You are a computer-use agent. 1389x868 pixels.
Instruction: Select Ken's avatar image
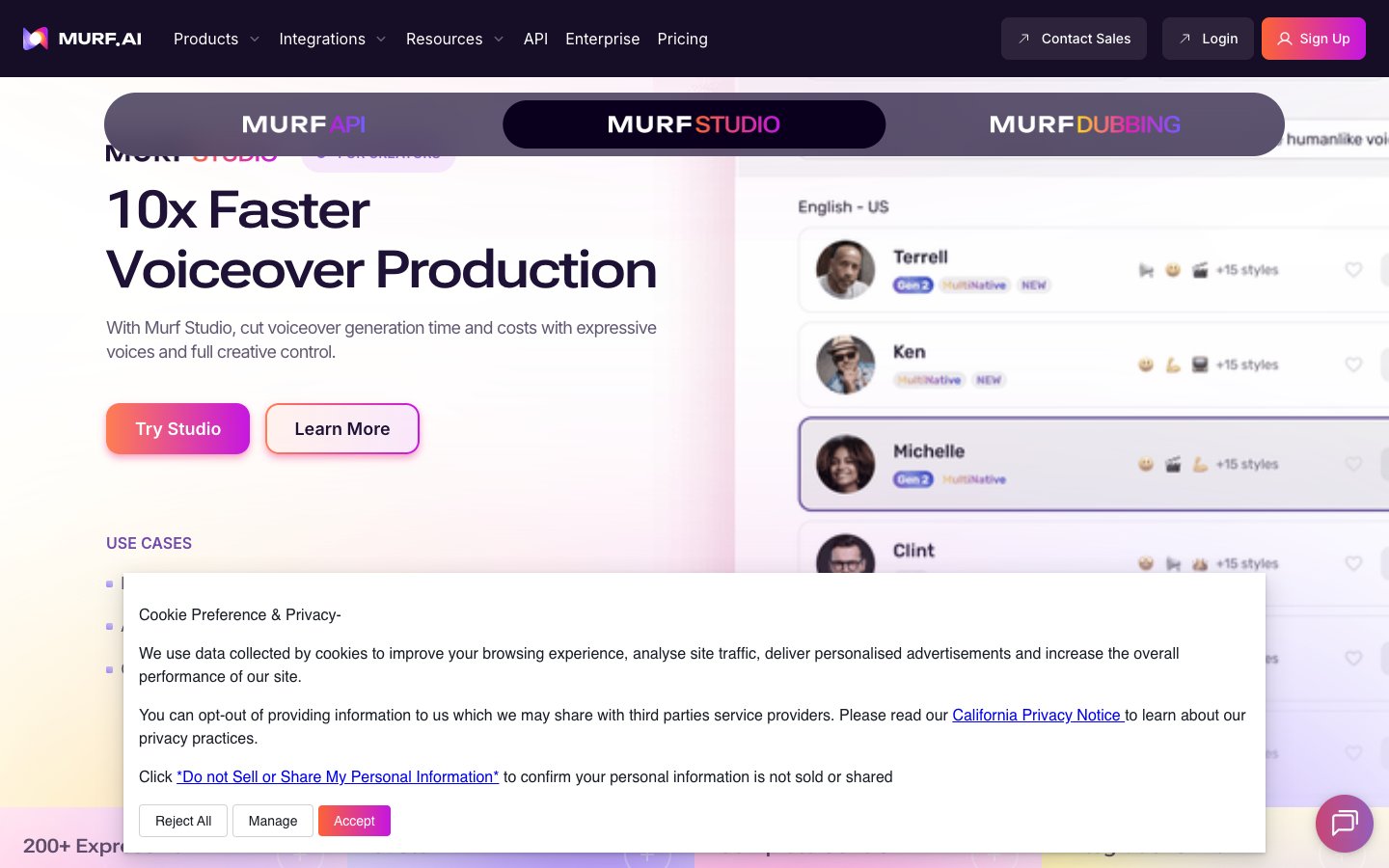[845, 365]
